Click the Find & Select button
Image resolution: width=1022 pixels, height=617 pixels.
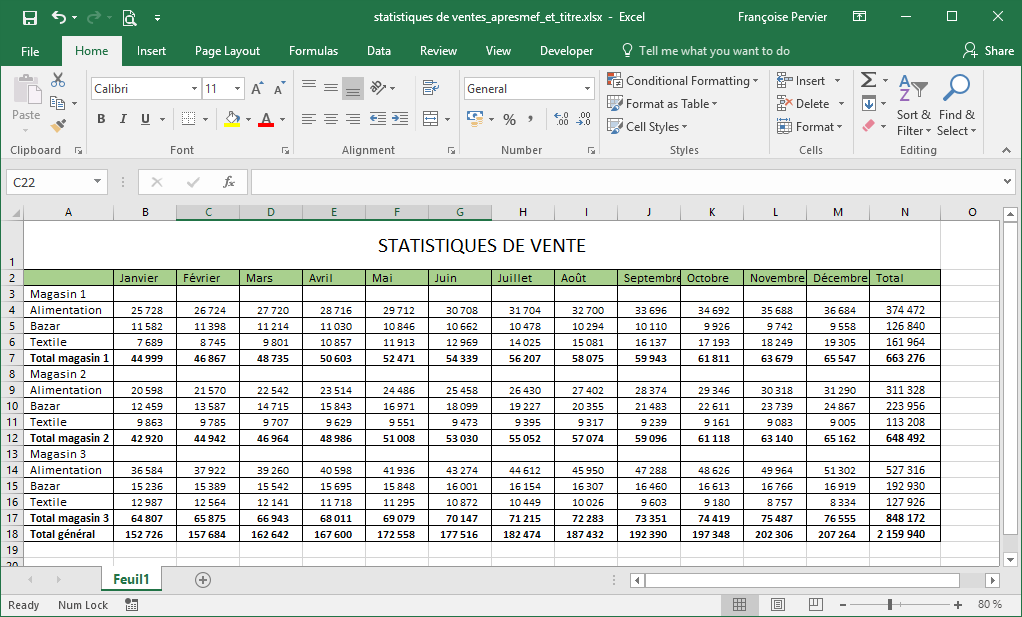tap(956, 105)
